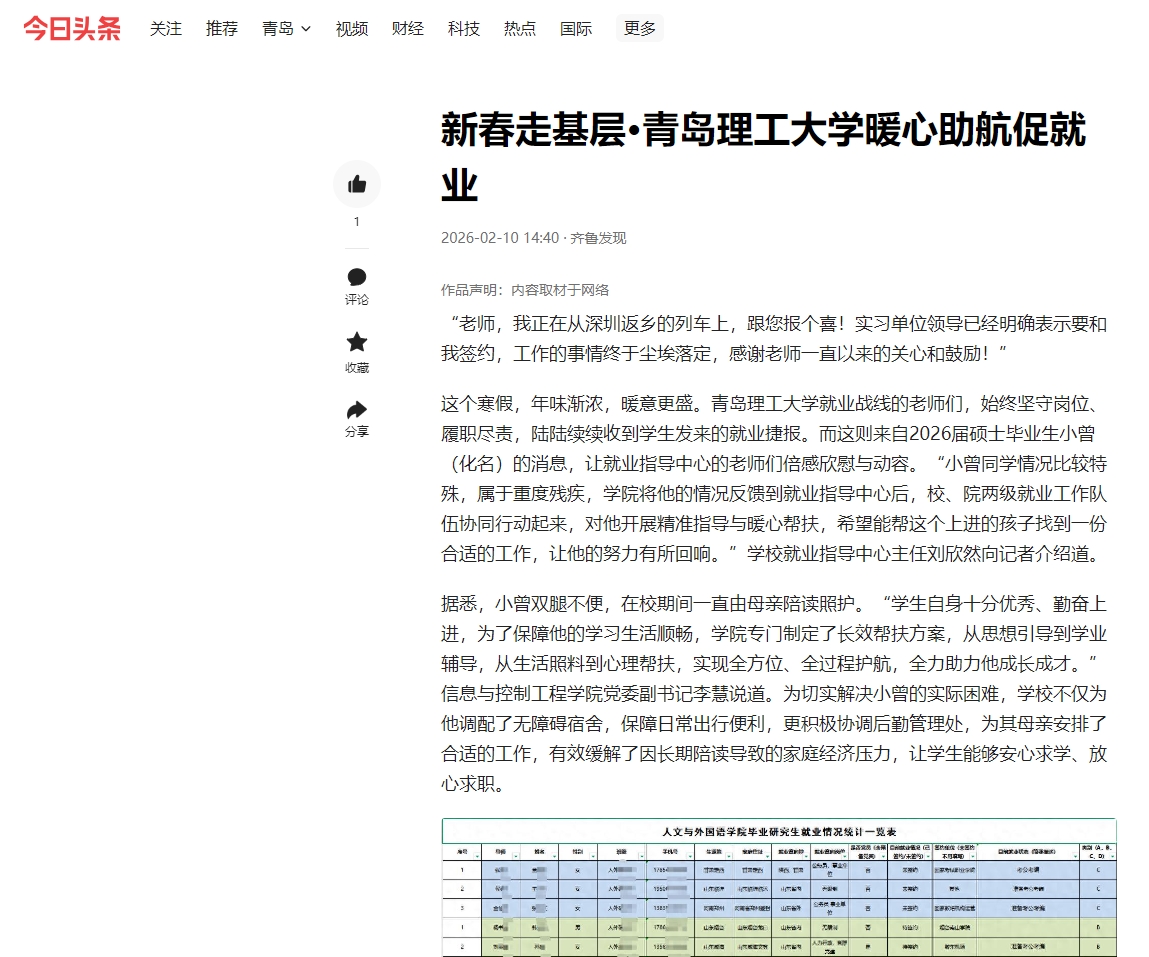Image resolution: width=1149 pixels, height=957 pixels.
Task: Switch to the 推荐 tab
Action: tap(222, 29)
